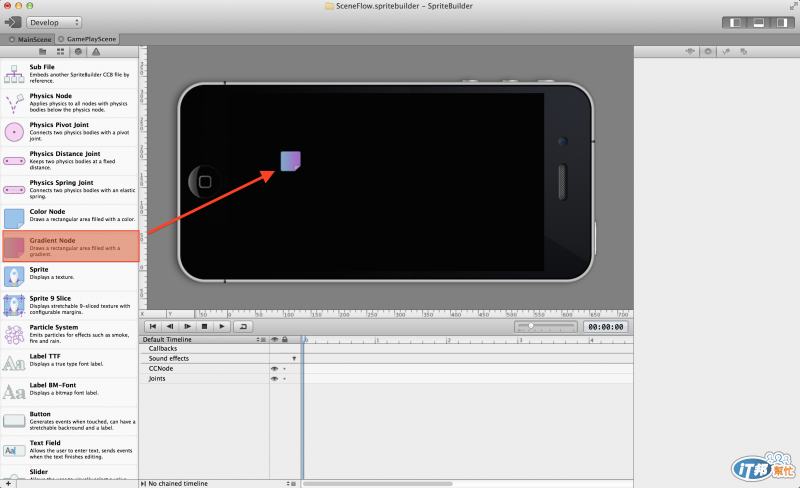
Task: Select the Physics Pivot Joint icon
Action: point(14,132)
